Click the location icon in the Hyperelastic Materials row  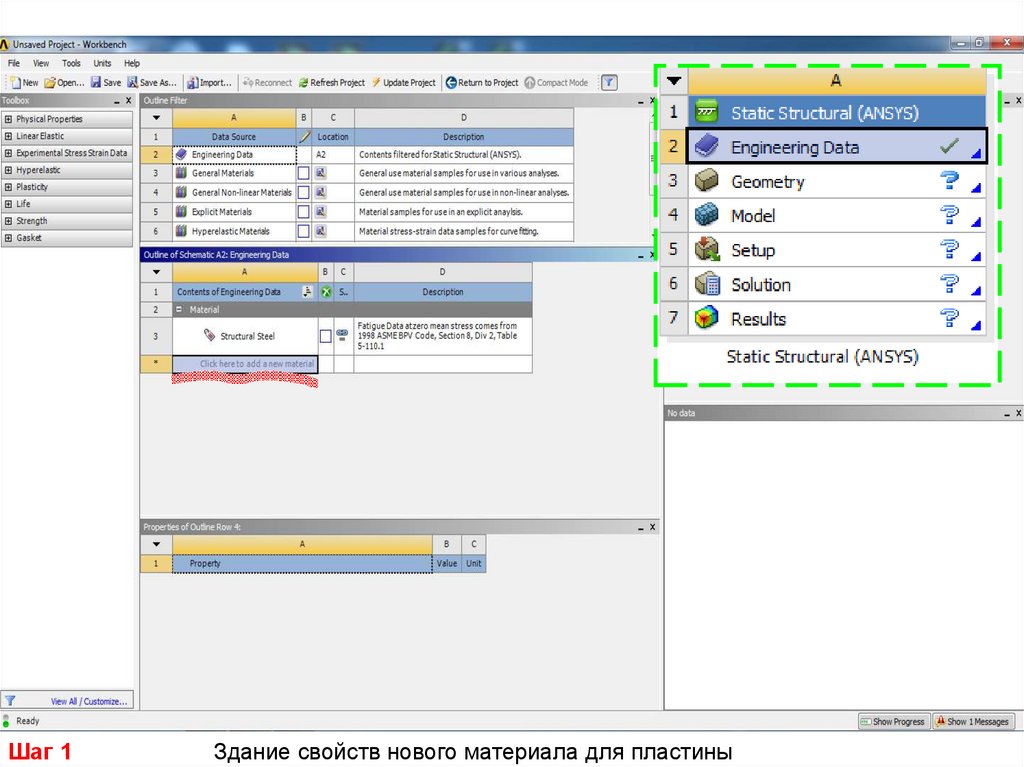point(321,231)
